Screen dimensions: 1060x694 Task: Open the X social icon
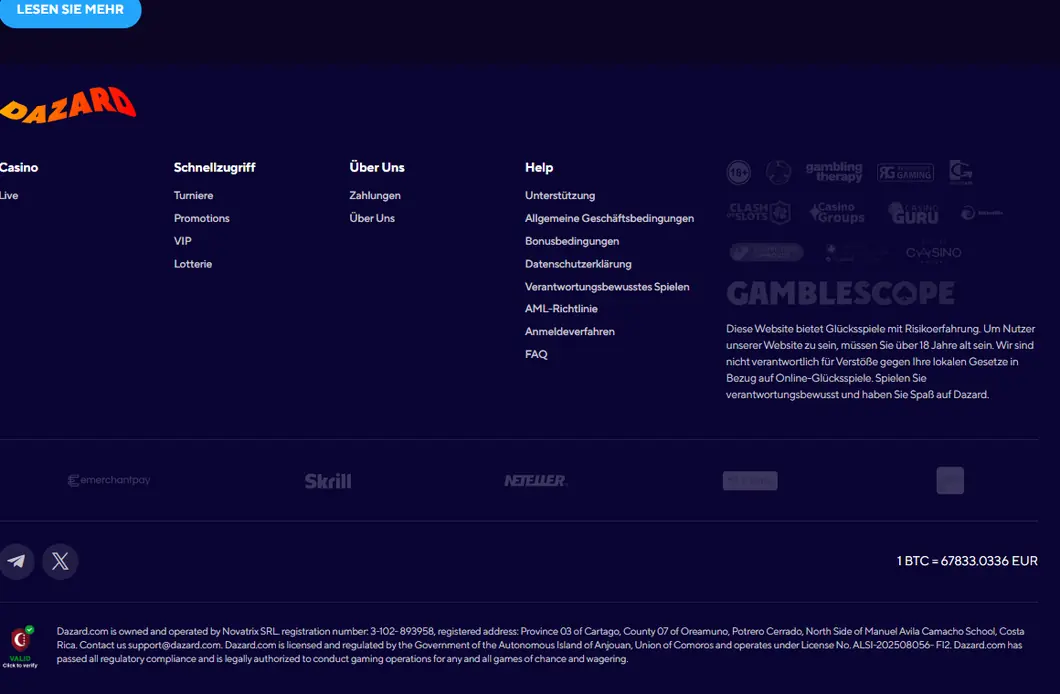click(60, 561)
